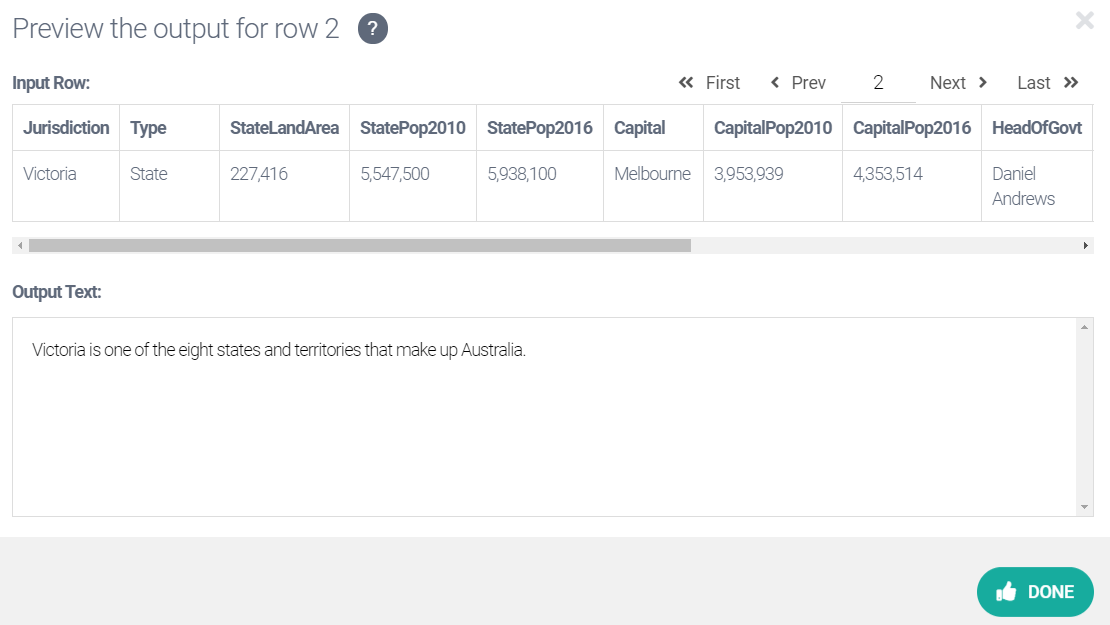Click the CapitalPop2016 column header
The width and height of the screenshot is (1110, 625).
tap(912, 128)
